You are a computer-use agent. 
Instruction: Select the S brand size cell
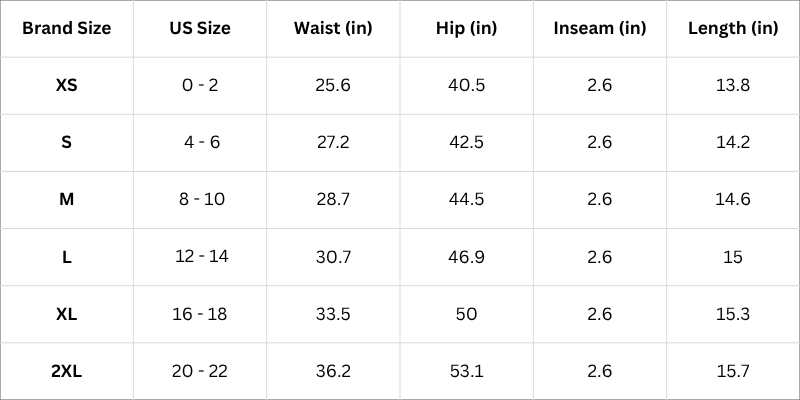[x=66, y=142]
